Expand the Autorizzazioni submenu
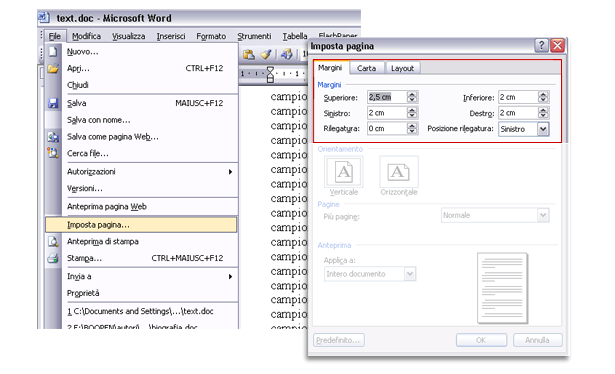 (141, 172)
